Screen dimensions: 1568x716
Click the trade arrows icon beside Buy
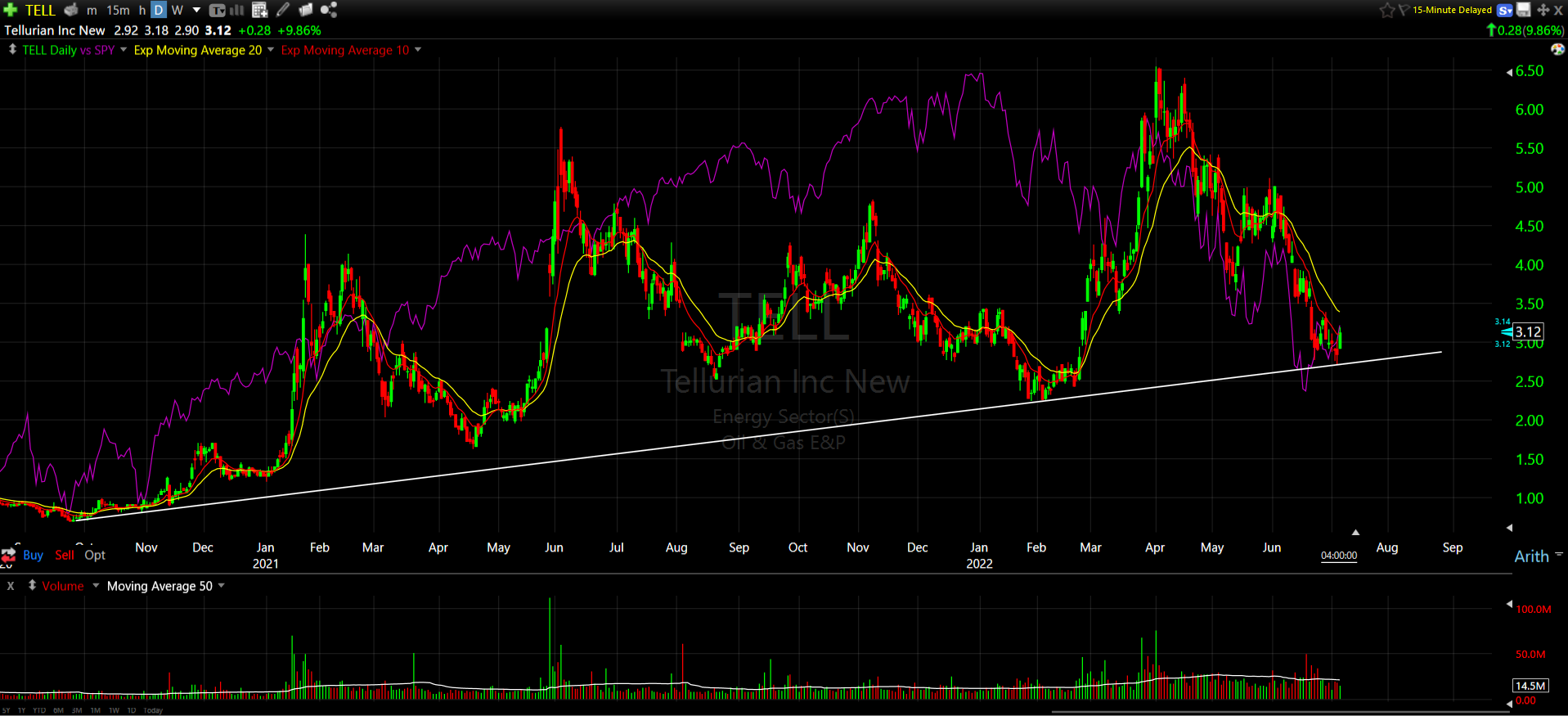point(8,555)
